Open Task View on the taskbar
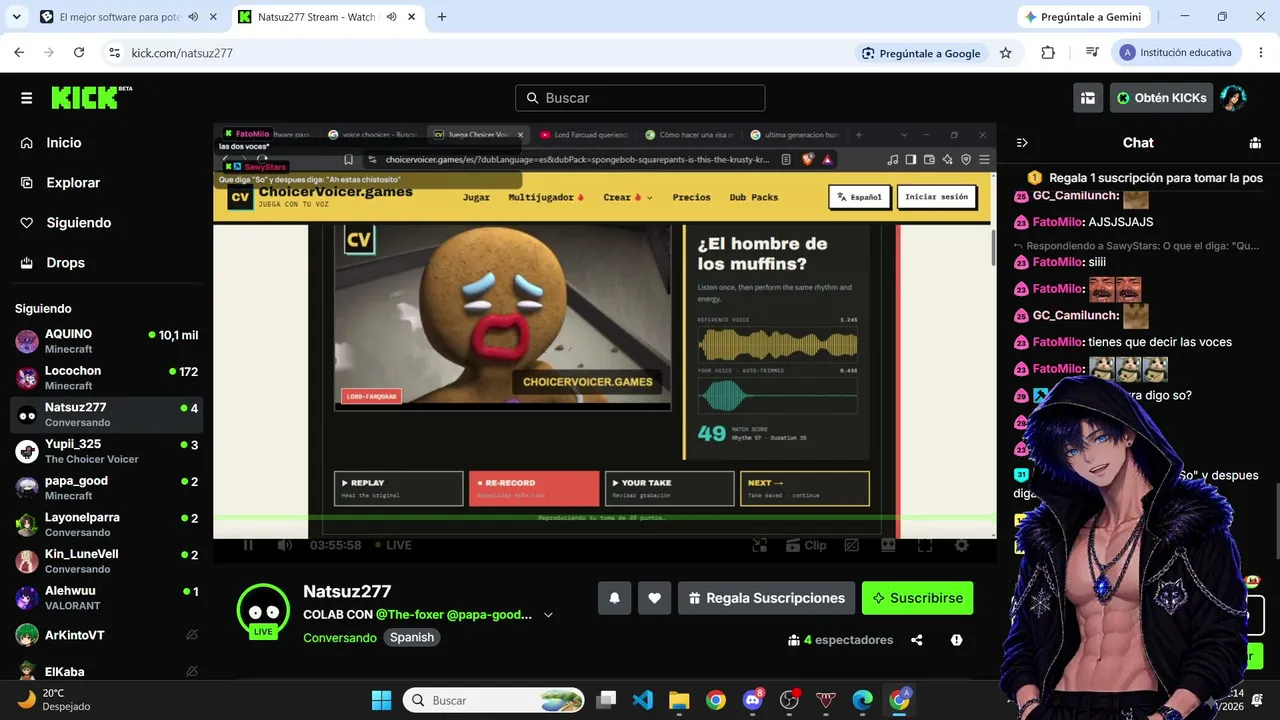 coord(607,700)
